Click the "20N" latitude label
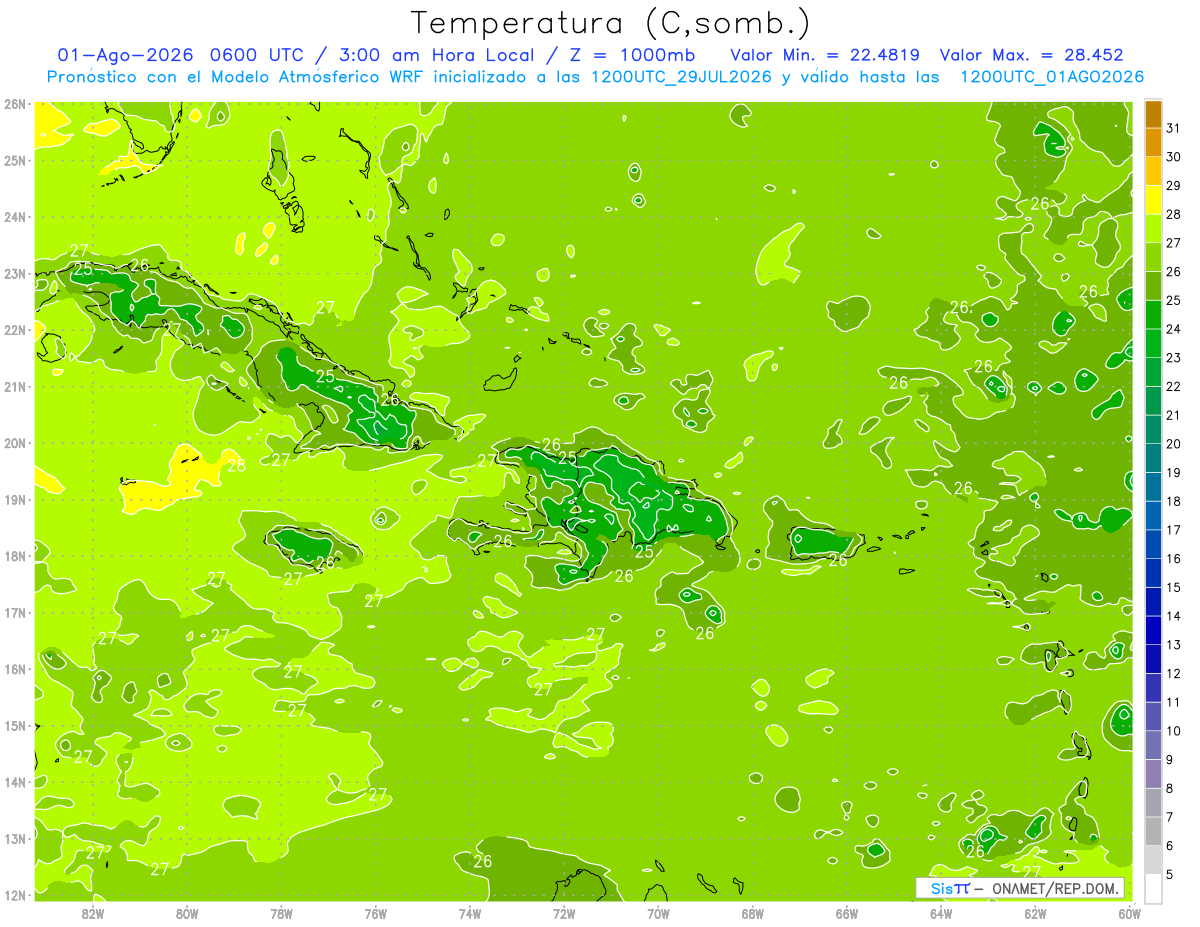This screenshot has height=927, width=1200. [14, 443]
